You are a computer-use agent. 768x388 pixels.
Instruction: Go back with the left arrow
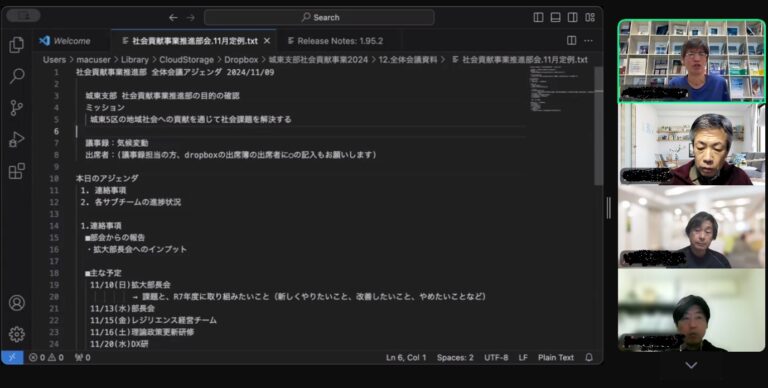point(173,18)
